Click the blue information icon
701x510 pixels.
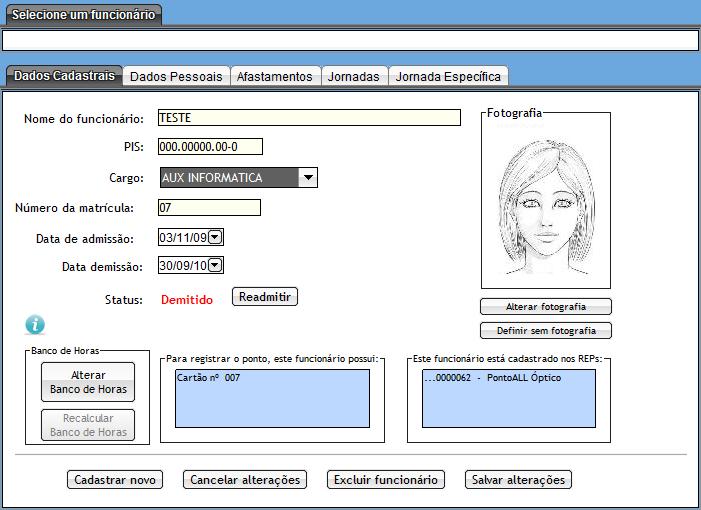[x=35, y=324]
